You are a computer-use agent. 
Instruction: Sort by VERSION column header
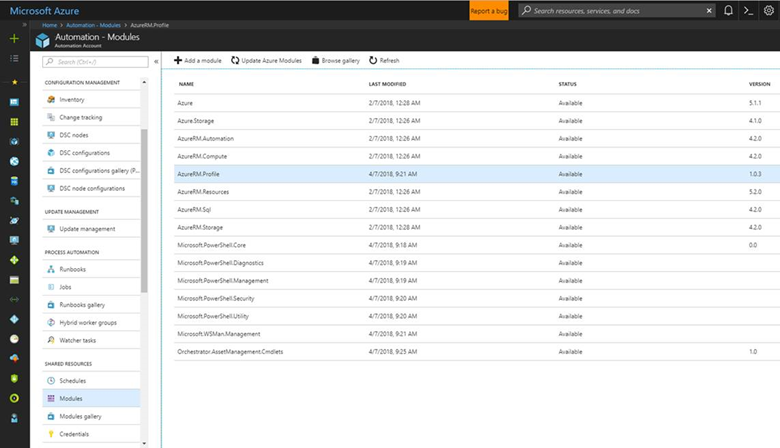[x=759, y=84]
